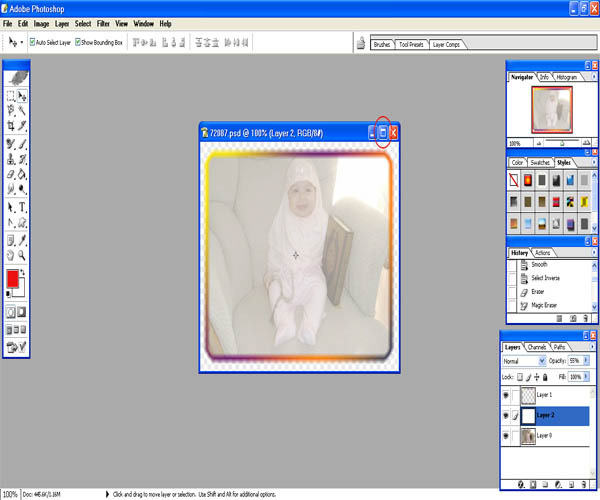The image size is (600, 500).
Task: Toggle the Show Bounding Box checkbox
Action: tap(75, 44)
